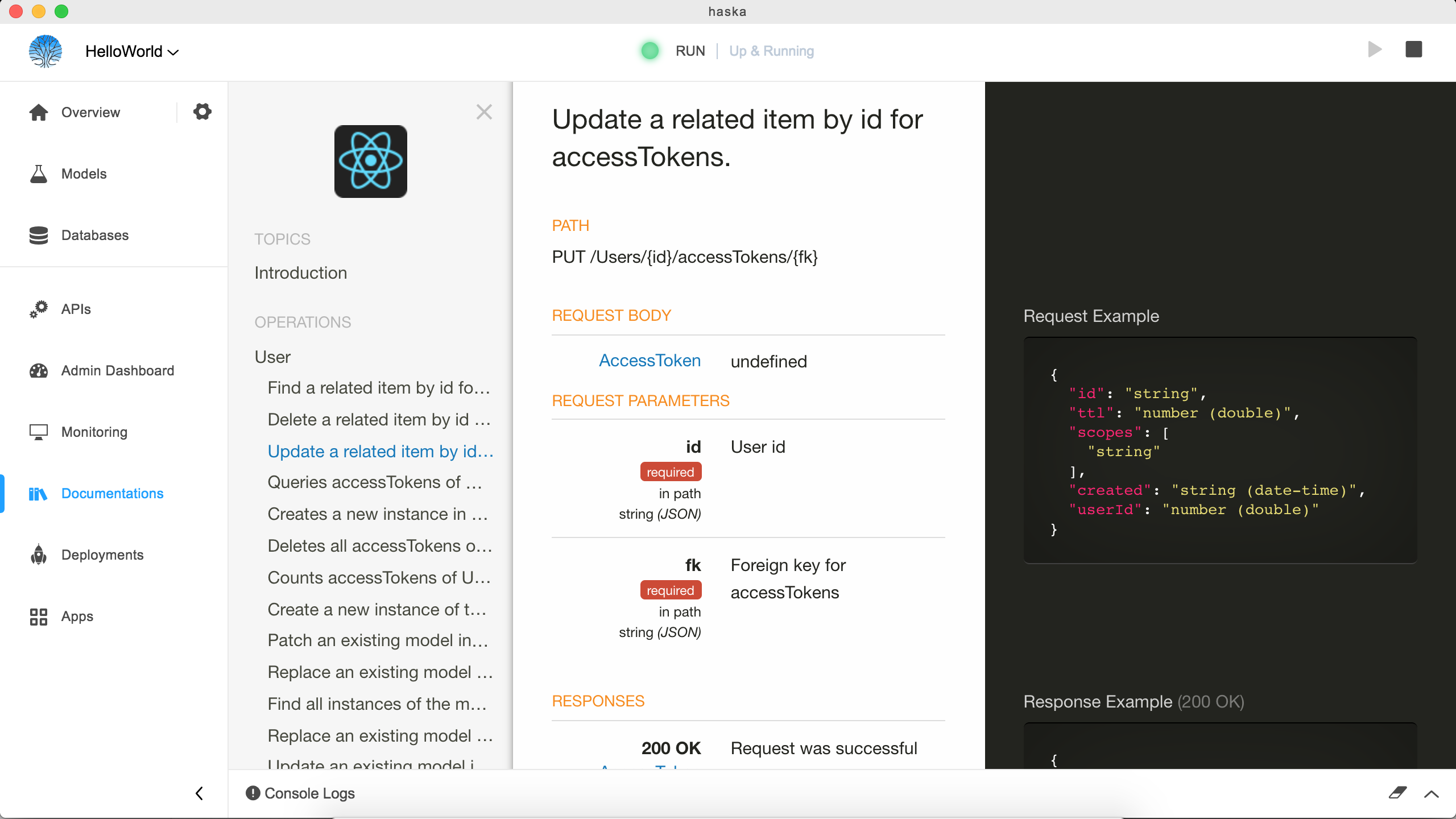
Task: Open the Monitoring view
Action: point(94,432)
